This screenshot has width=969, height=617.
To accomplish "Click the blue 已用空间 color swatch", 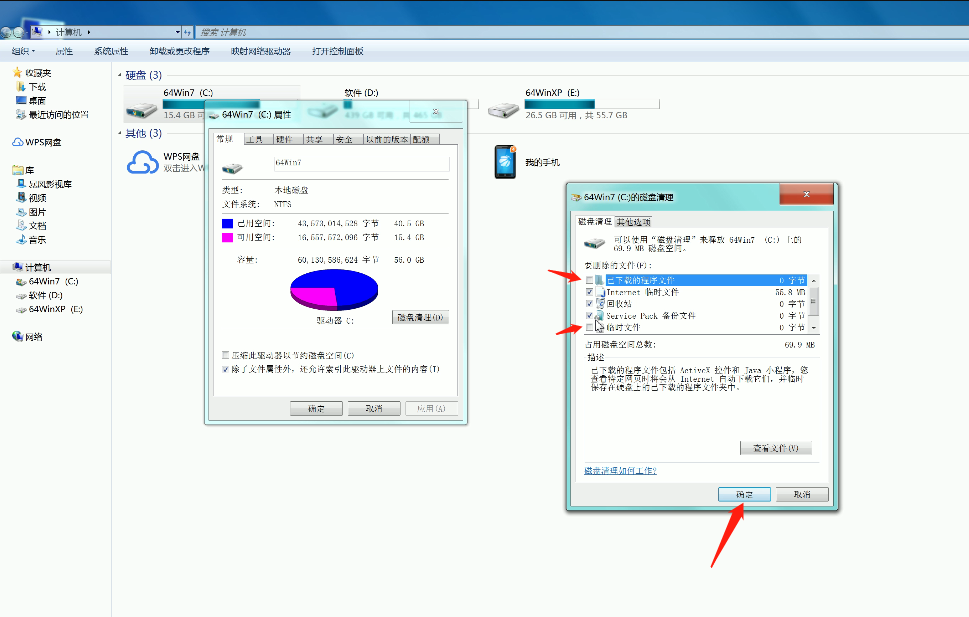I will point(227,223).
